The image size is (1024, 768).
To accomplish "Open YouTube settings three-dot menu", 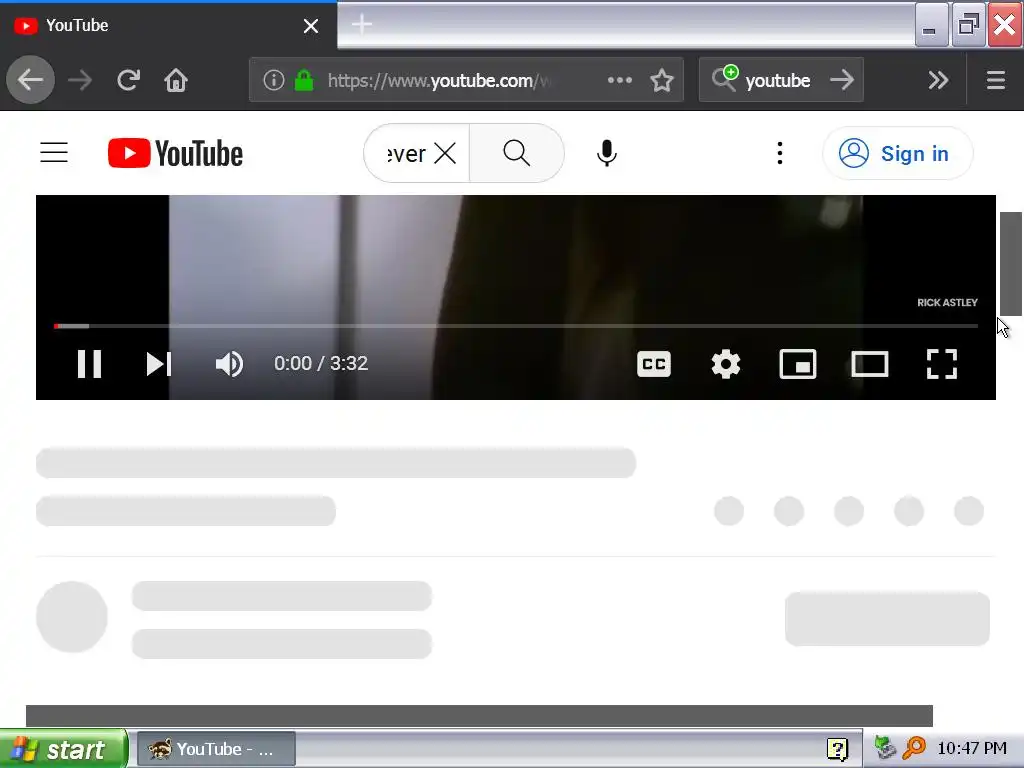I will tap(780, 153).
